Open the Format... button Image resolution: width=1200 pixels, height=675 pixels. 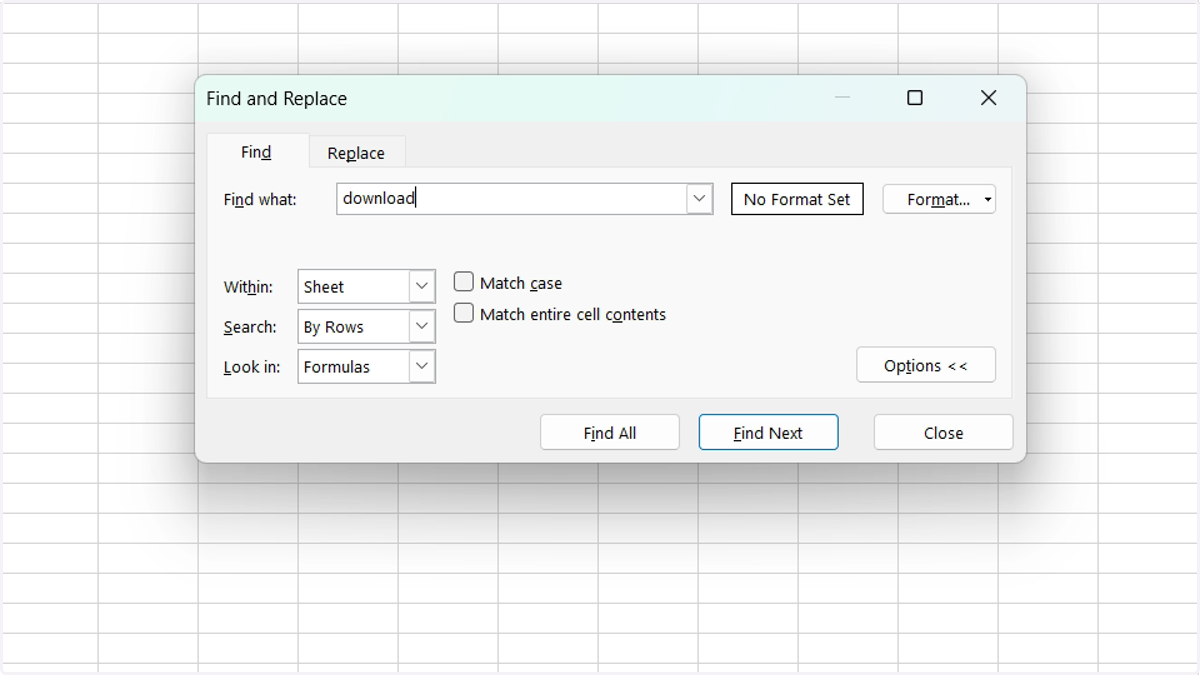click(x=939, y=199)
